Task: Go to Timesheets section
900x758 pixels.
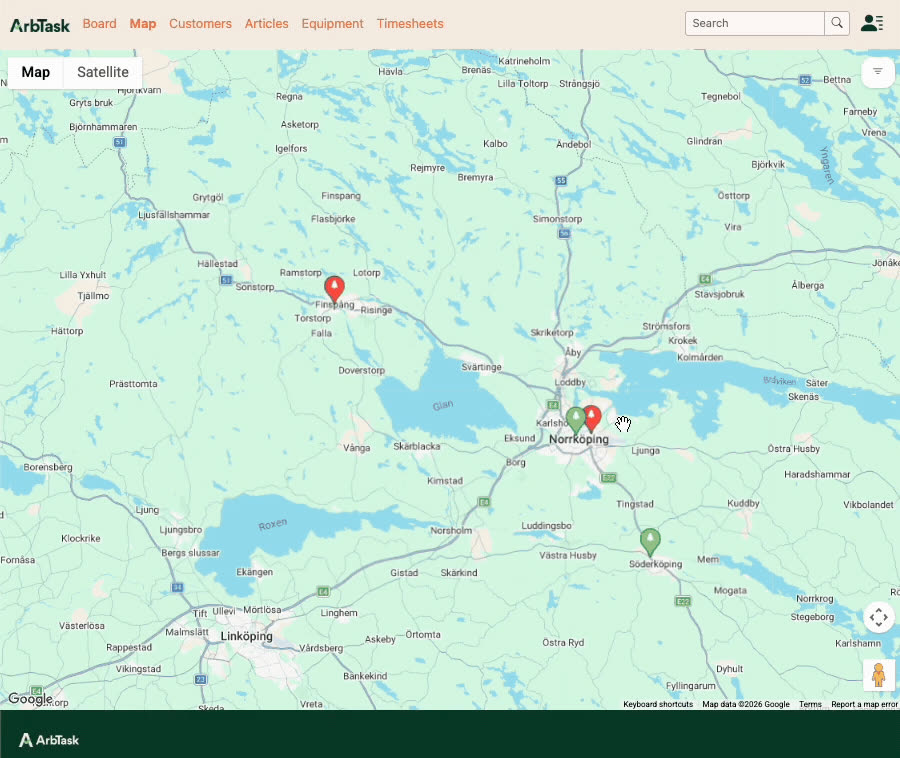Action: click(410, 24)
